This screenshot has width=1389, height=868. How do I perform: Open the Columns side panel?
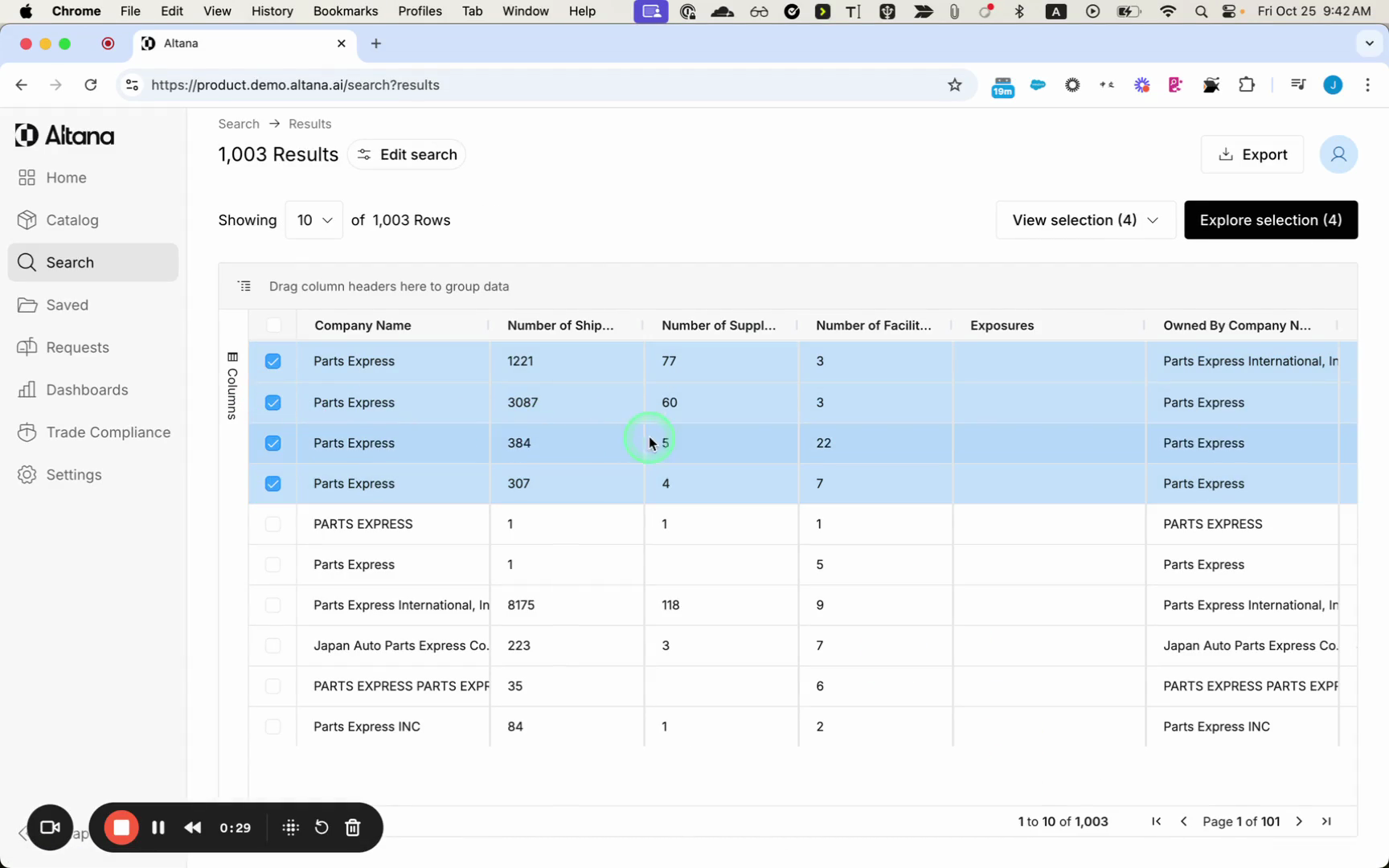pos(232,386)
